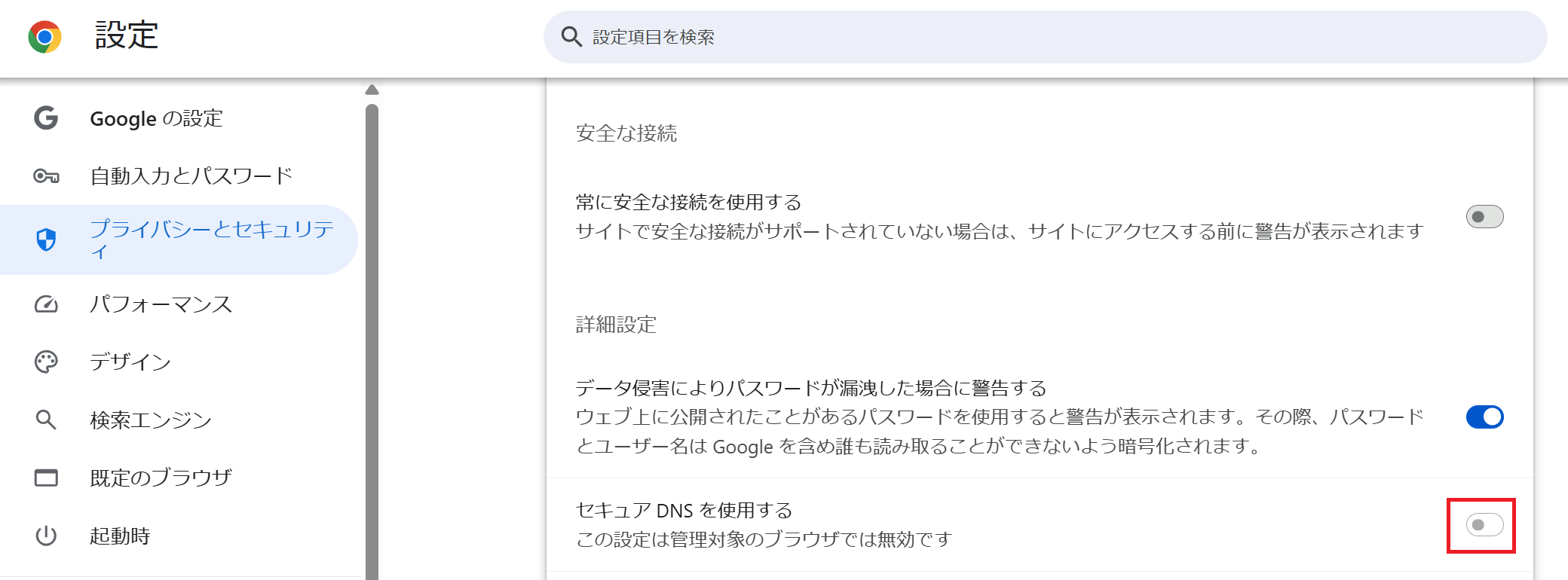Screen dimensions: 1568x580
Task: Click the 設定 page title
Action: [127, 35]
